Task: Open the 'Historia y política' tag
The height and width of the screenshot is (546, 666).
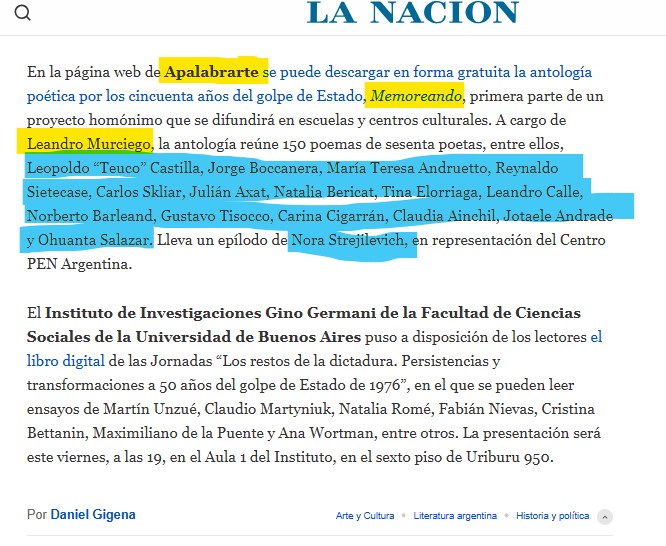Action: click(552, 516)
